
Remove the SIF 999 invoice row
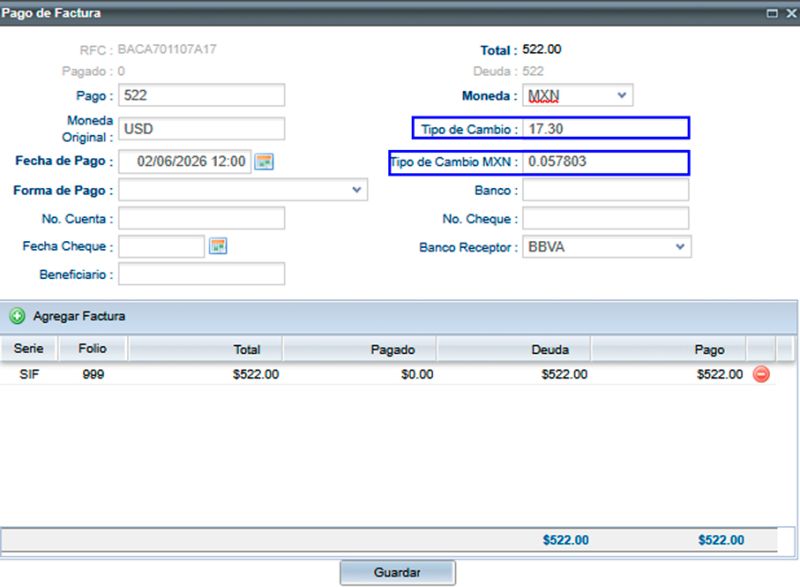(761, 374)
